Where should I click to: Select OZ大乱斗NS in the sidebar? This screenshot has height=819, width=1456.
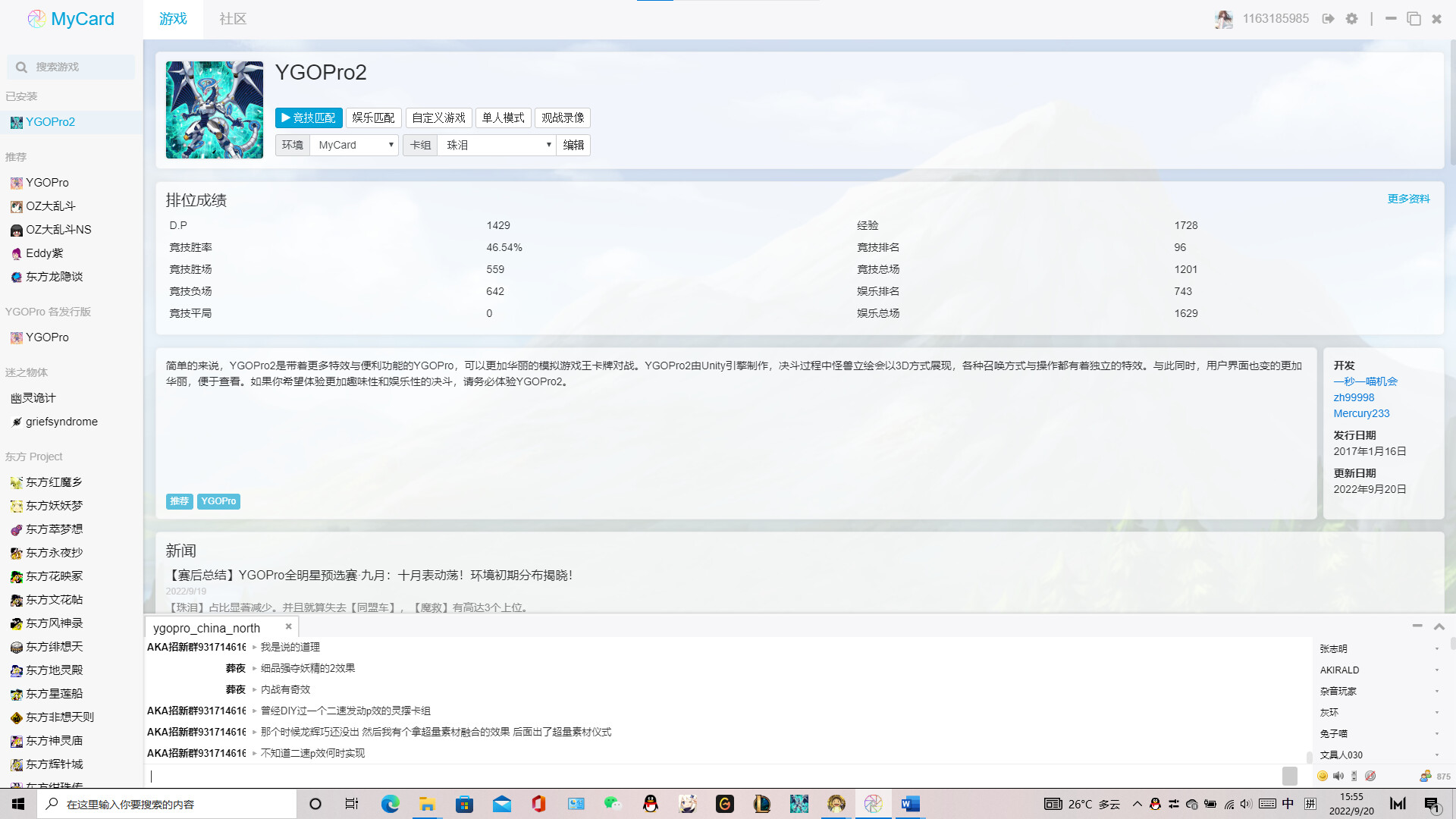[x=71, y=230]
